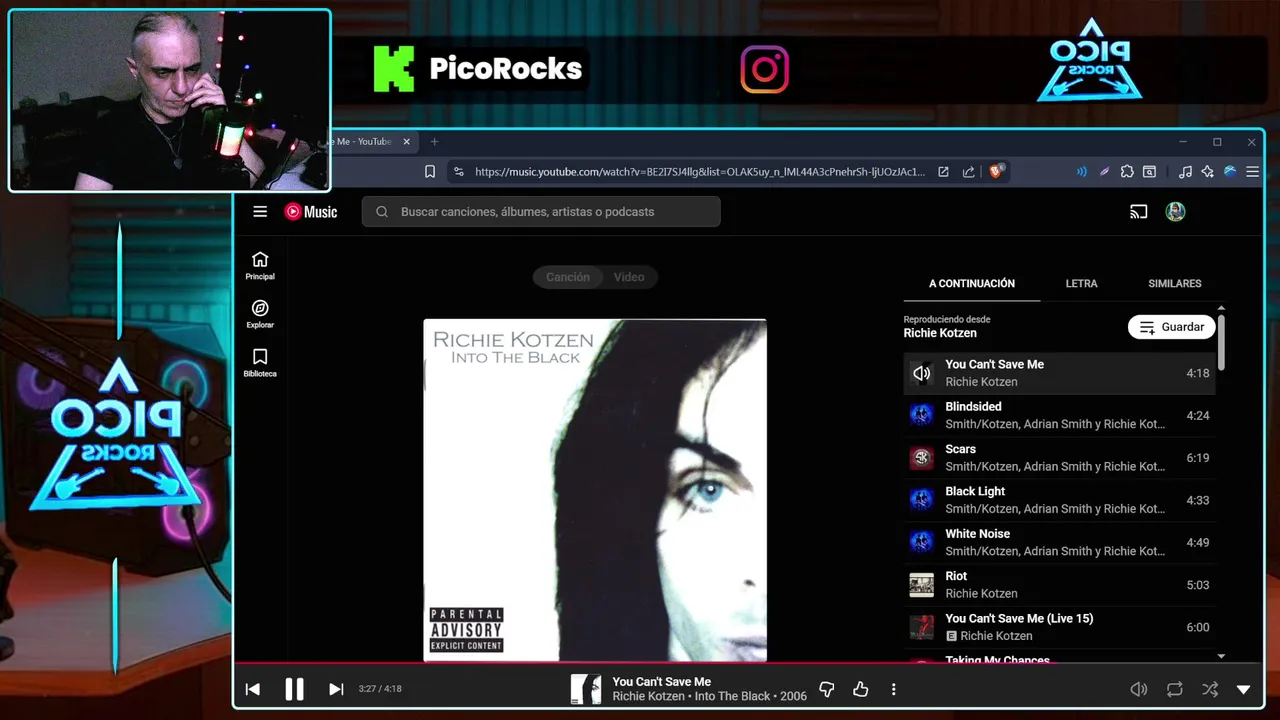Open the browser extensions puzzle icon
Image resolution: width=1280 pixels, height=720 pixels.
click(x=1127, y=172)
